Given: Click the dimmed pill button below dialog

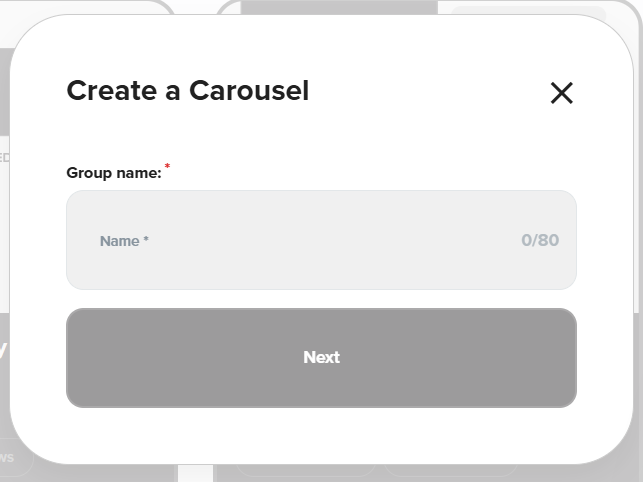Looking at the screenshot, I should point(14,459).
